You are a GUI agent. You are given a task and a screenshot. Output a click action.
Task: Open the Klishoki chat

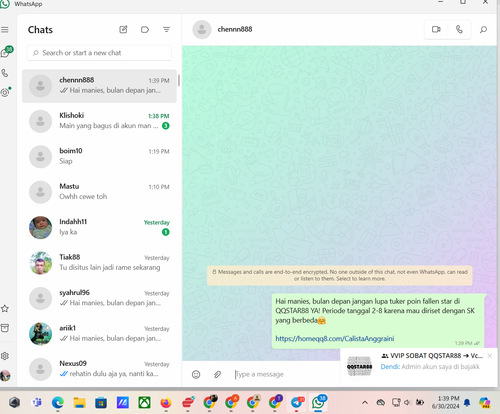[99, 121]
